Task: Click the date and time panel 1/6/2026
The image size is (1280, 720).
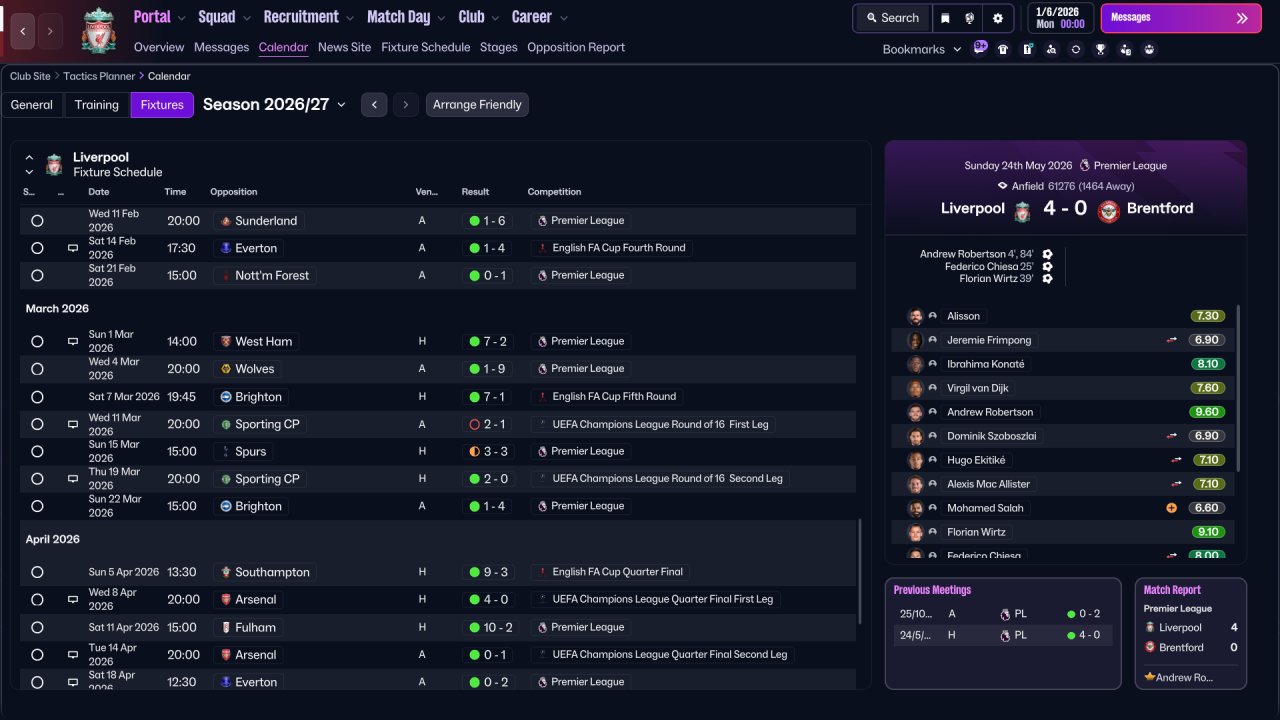Action: click(1061, 18)
